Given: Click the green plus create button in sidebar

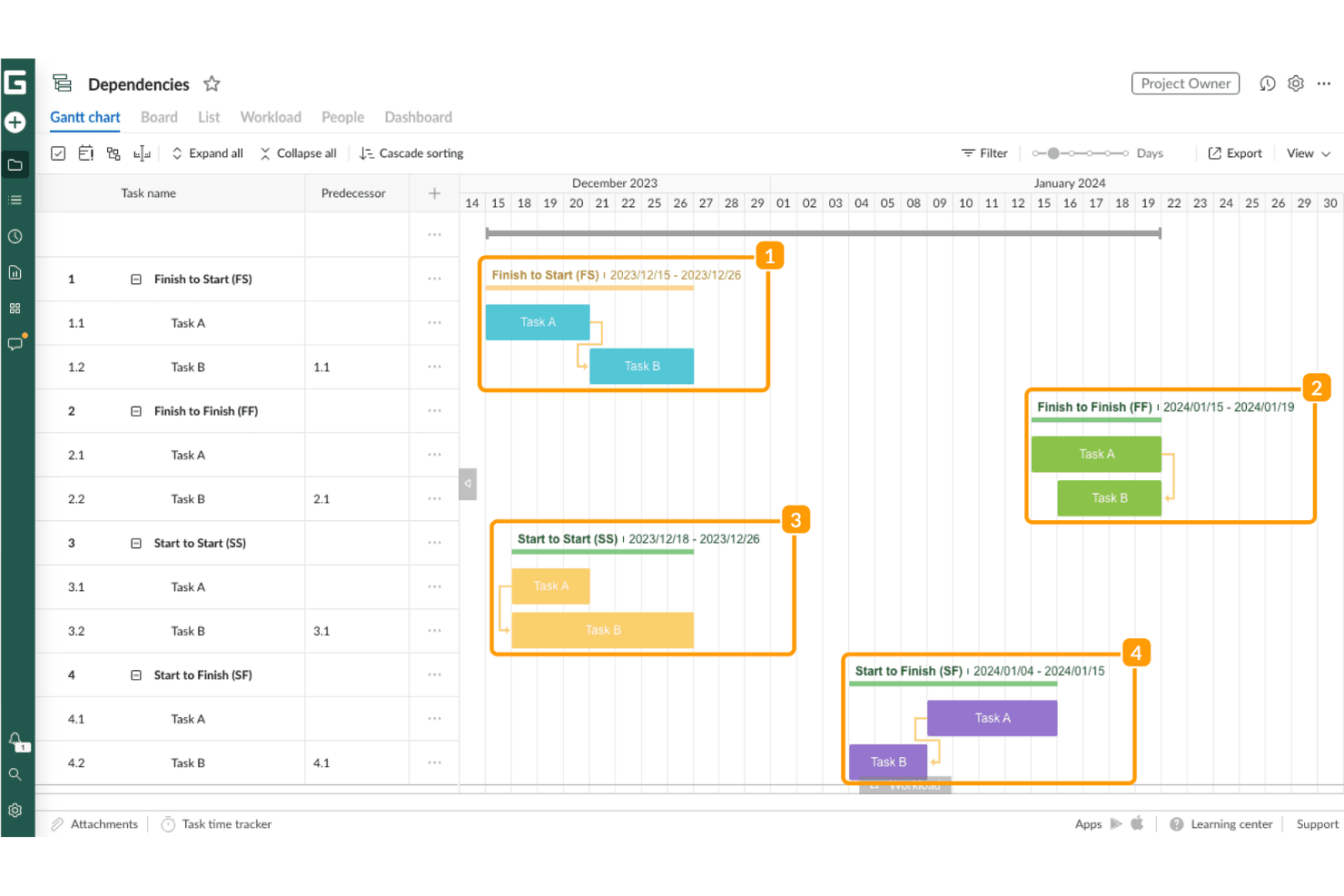Looking at the screenshot, I should point(15,122).
